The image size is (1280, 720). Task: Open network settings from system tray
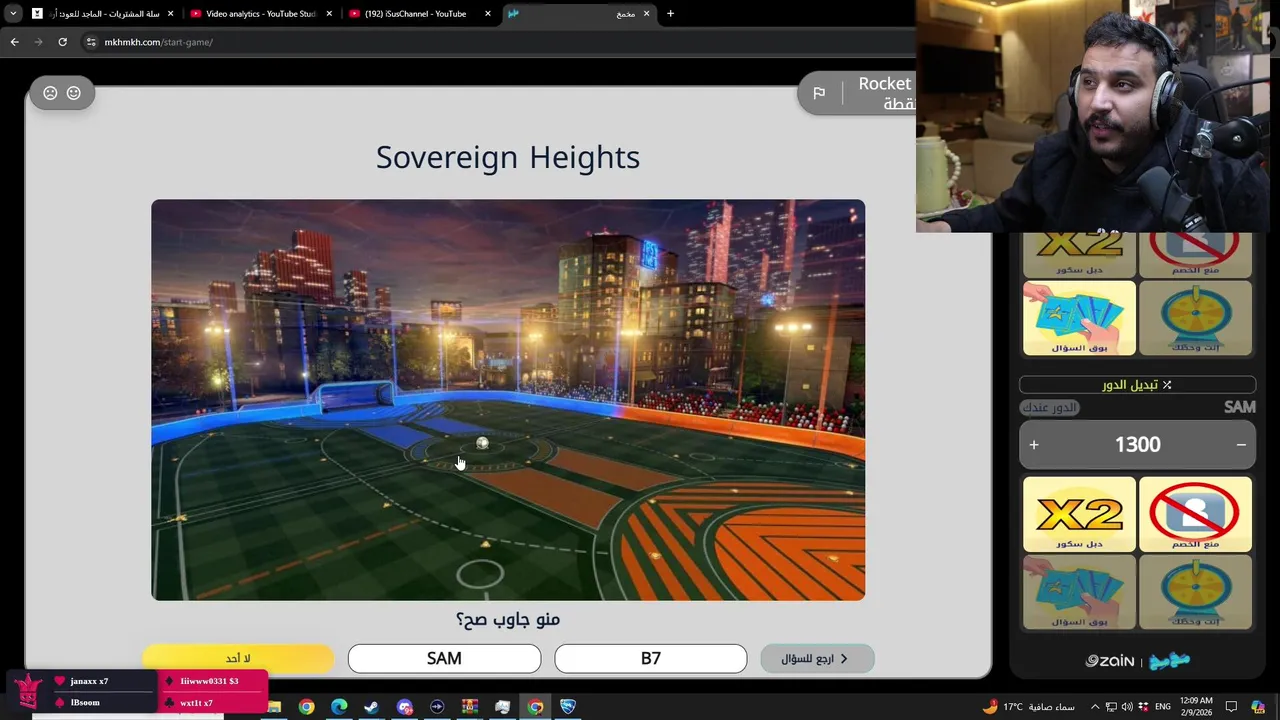coord(1111,707)
